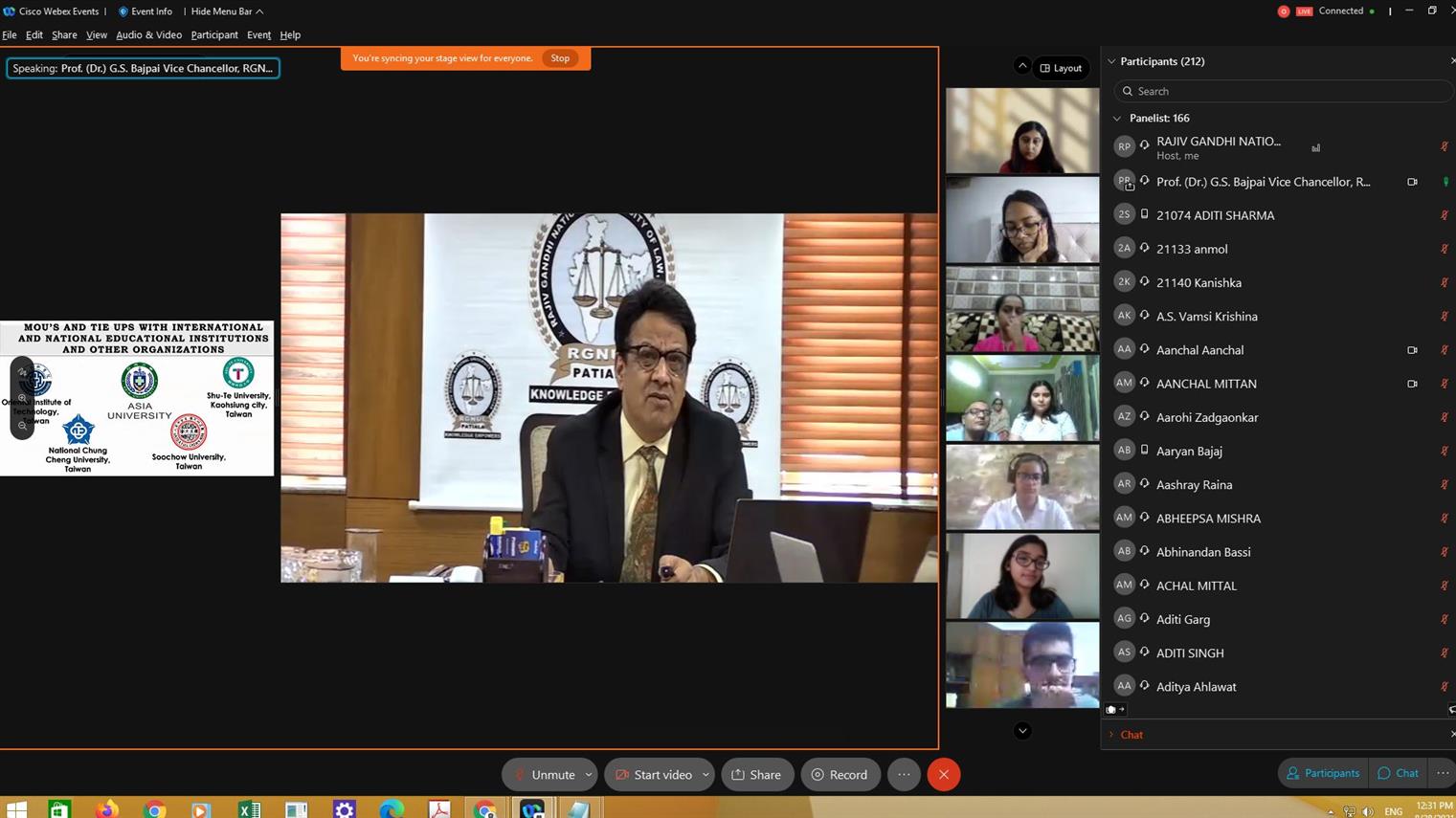
Task: Click the Windows Start button on taskbar
Action: coord(16,809)
